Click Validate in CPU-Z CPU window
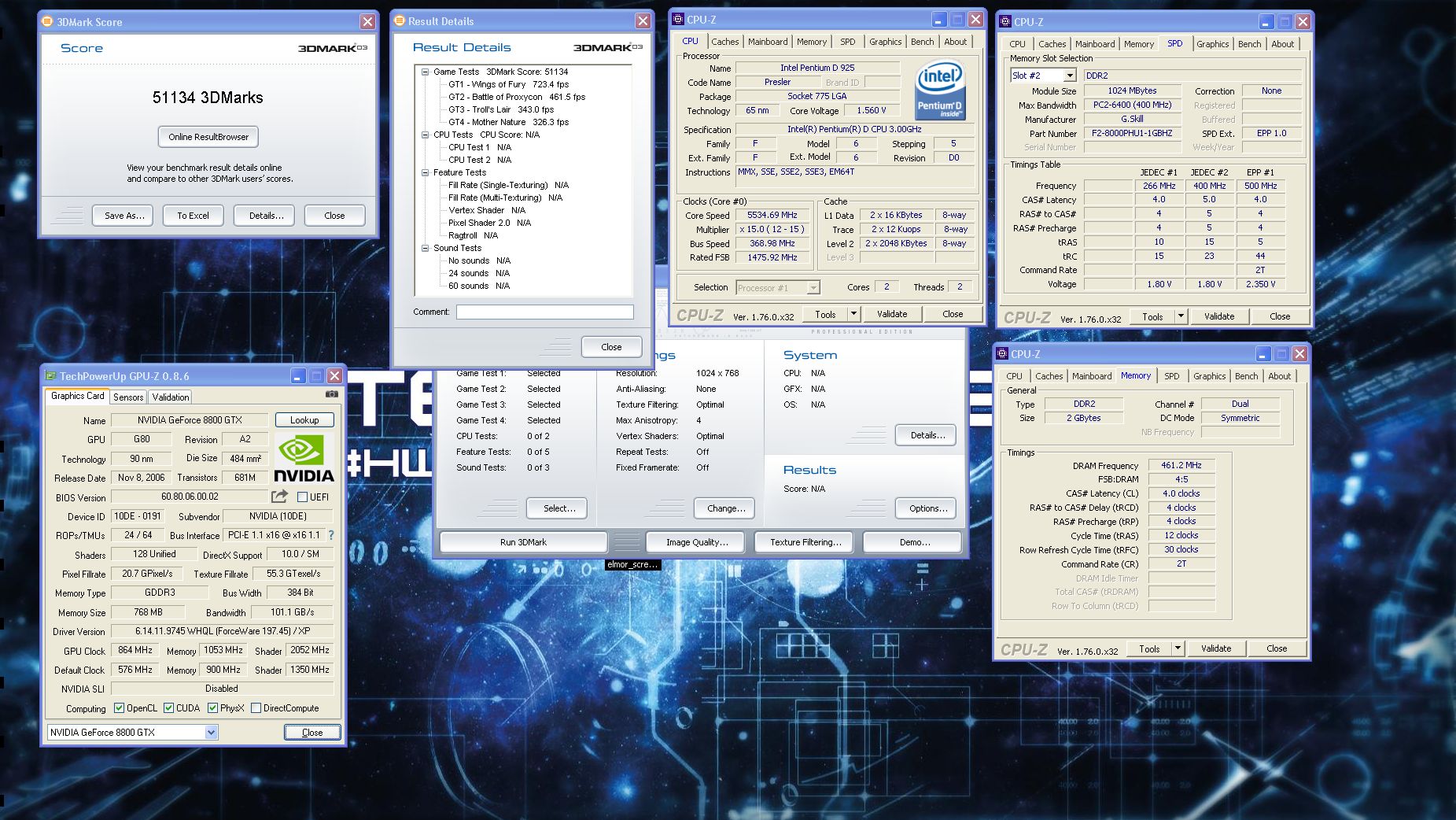Viewport: 1456px width, 820px height. [x=892, y=314]
